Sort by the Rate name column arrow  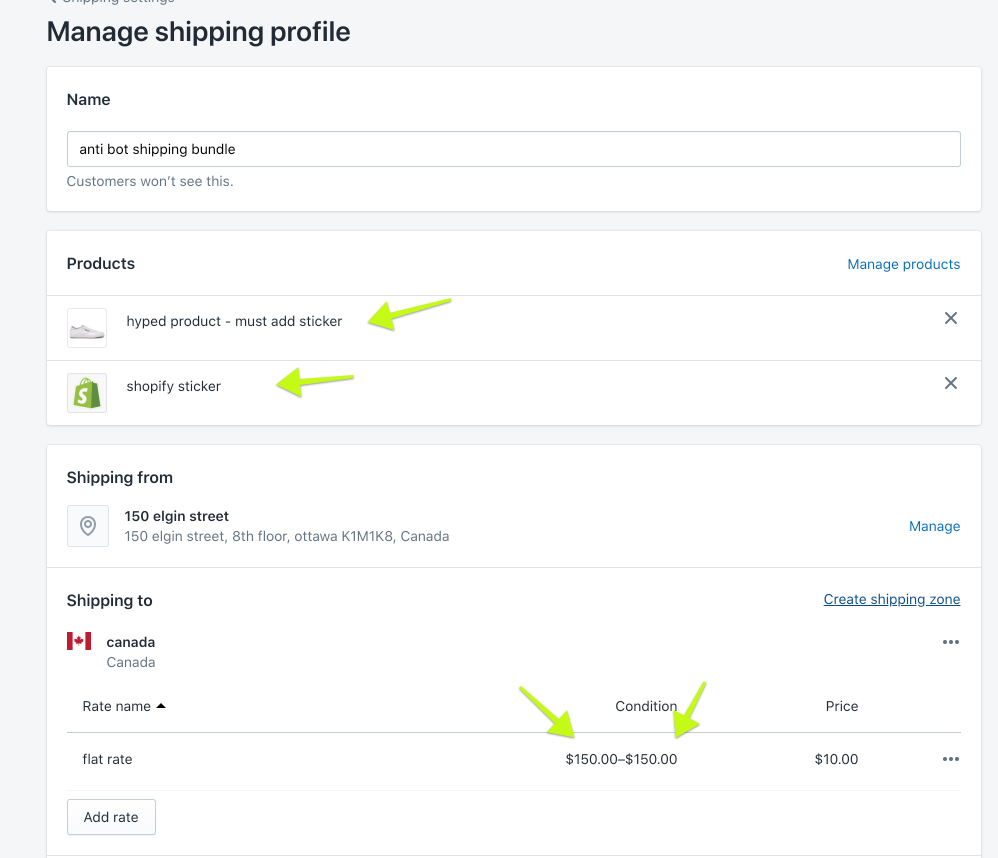coord(161,706)
